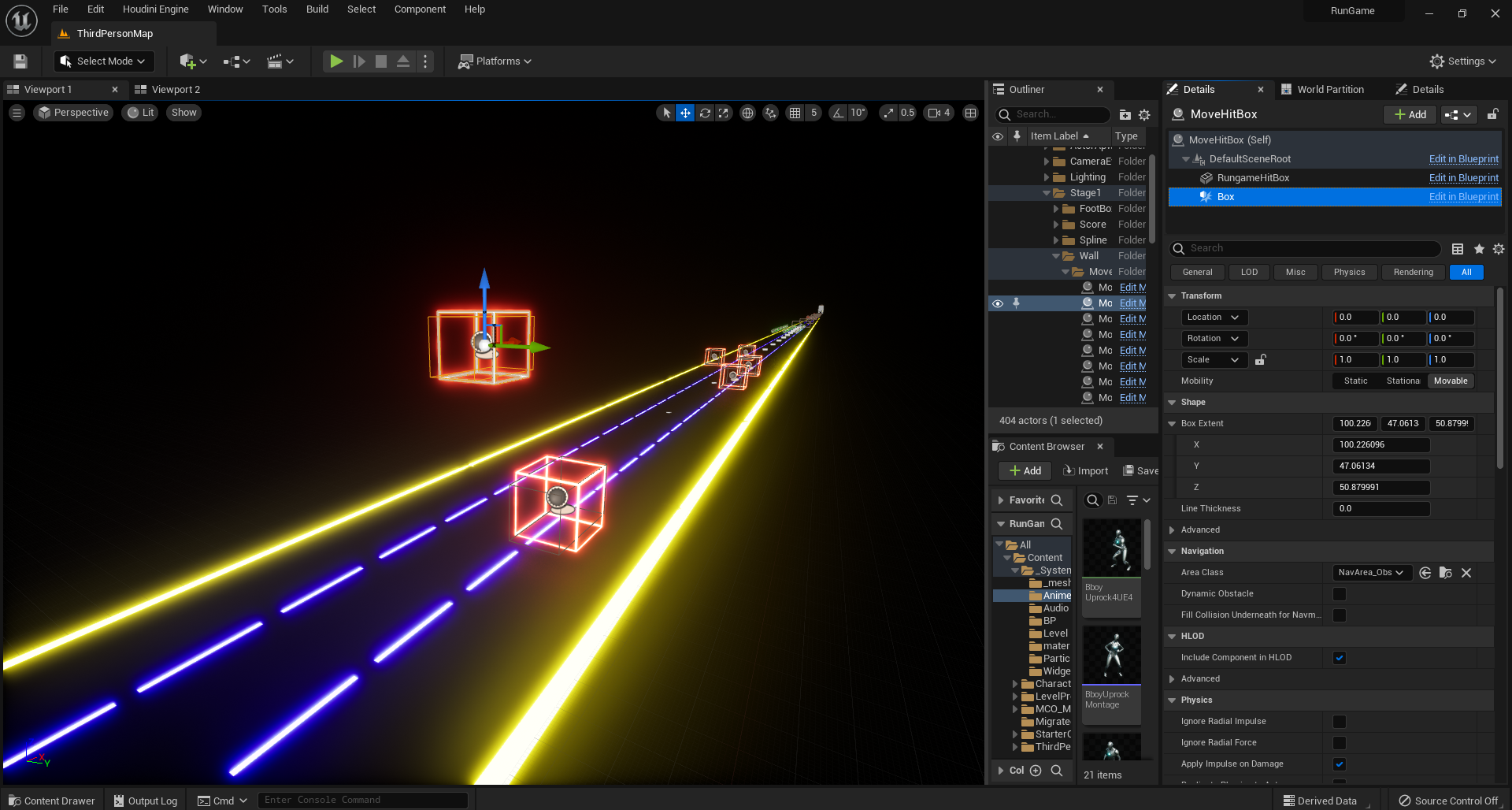Click Edit in Blueprint for RungameHitBox

click(x=1464, y=178)
